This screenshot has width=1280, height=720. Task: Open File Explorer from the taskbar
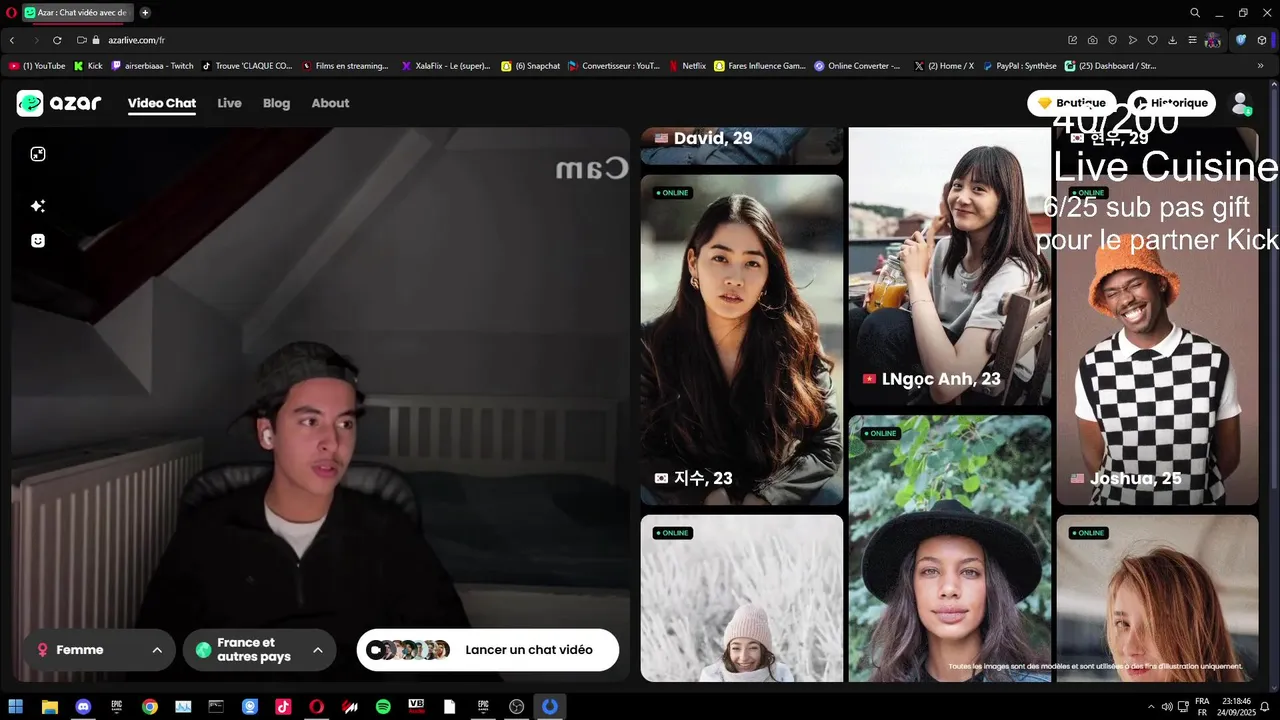point(49,707)
